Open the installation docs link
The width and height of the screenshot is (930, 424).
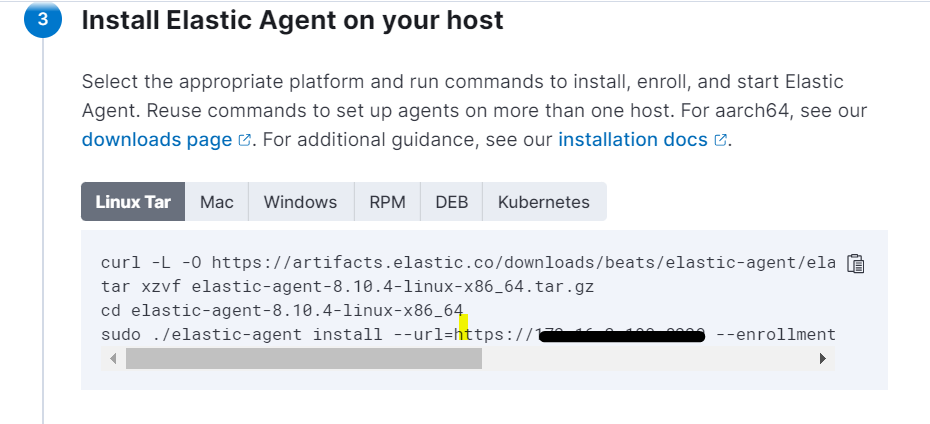[633, 139]
